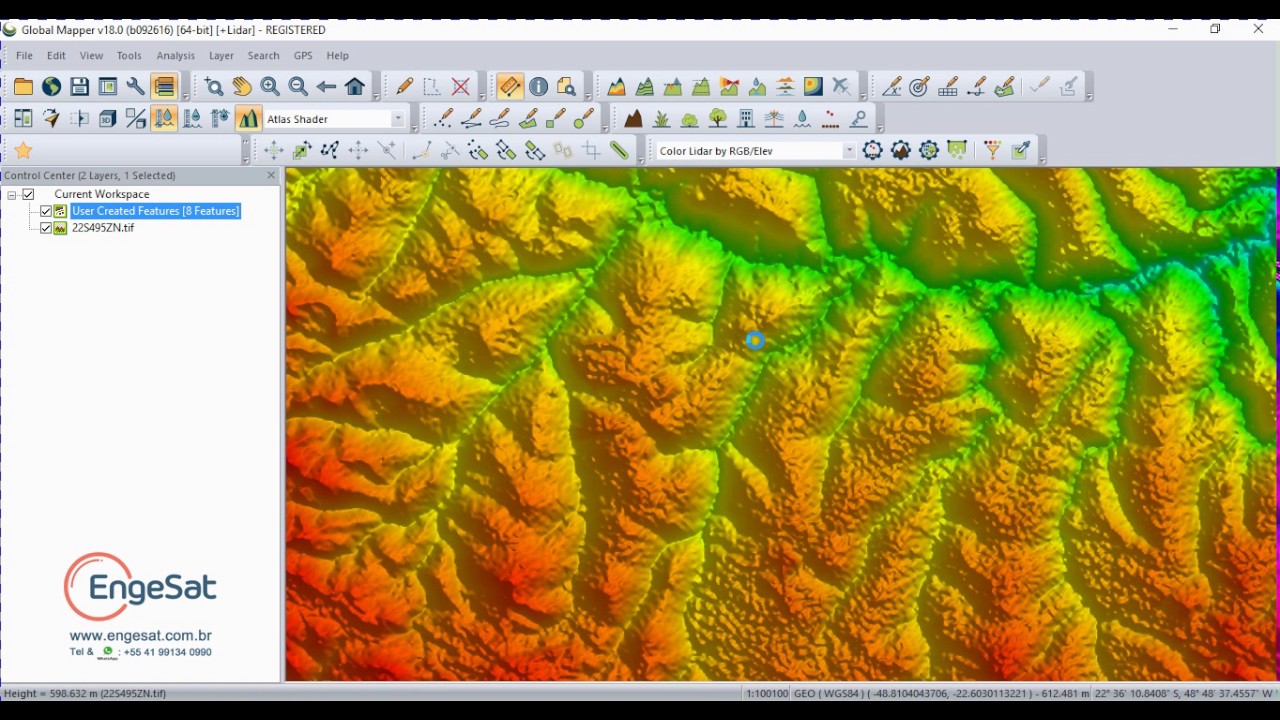The height and width of the screenshot is (720, 1280).
Task: Select the Pan hand tool
Action: pos(241,87)
